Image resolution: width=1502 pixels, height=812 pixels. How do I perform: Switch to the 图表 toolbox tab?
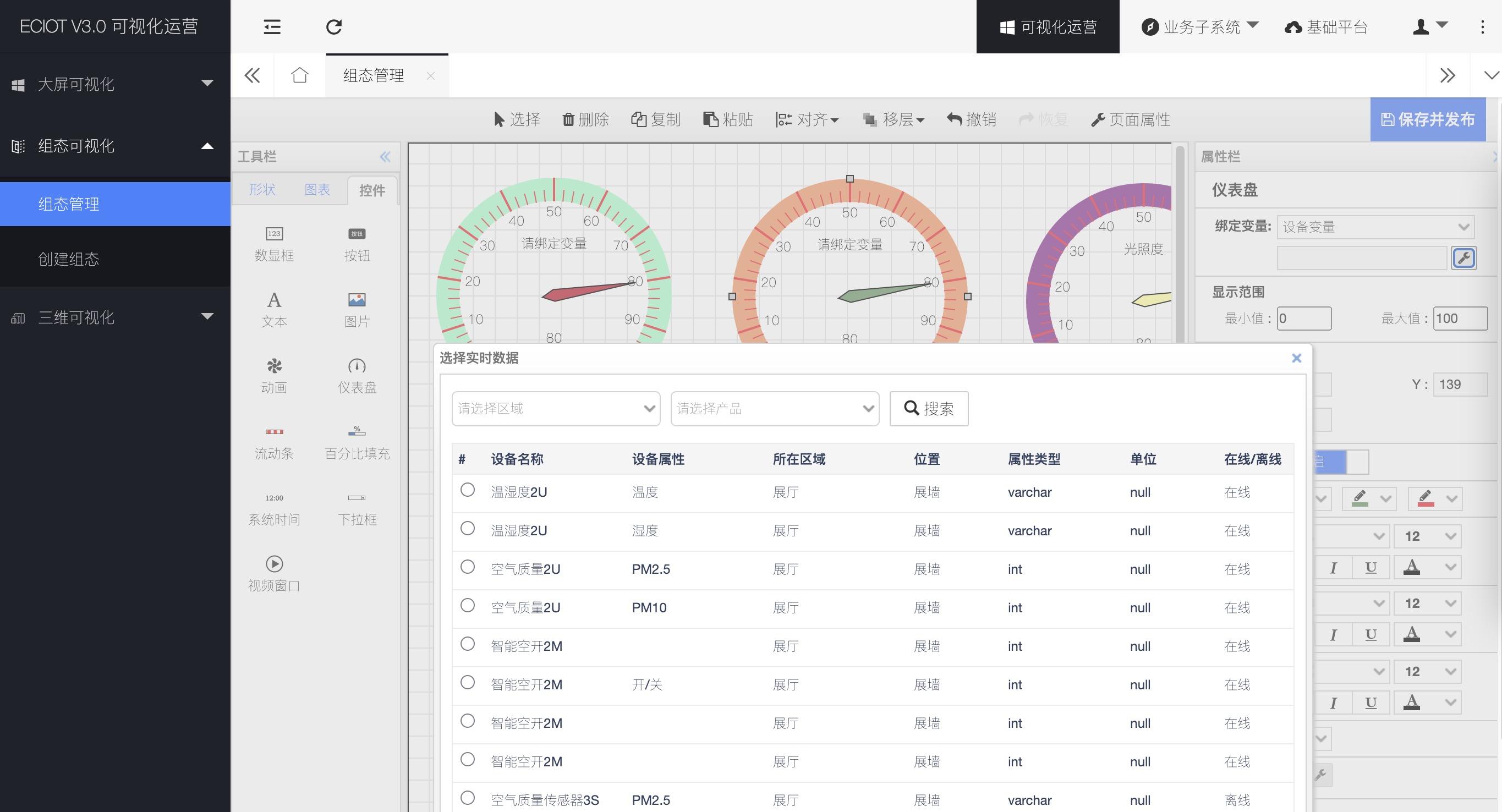tap(317, 189)
